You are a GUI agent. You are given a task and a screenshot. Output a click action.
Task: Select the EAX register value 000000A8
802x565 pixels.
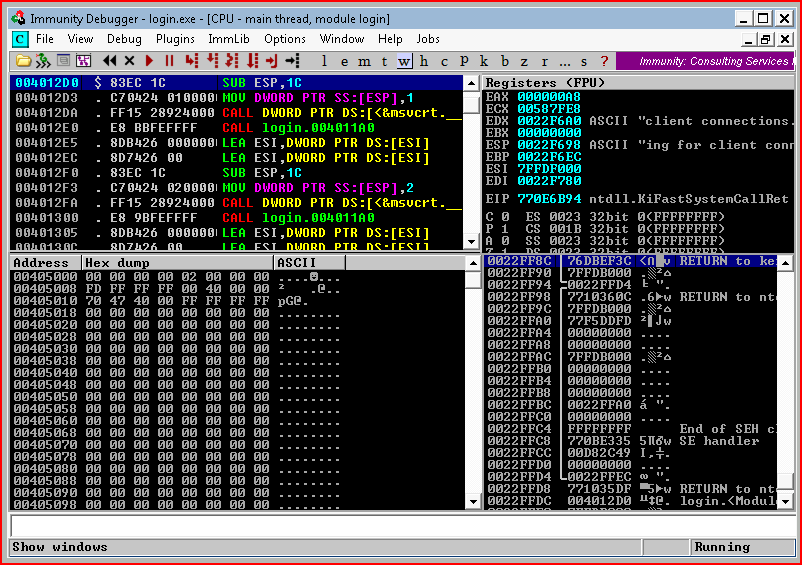pyautogui.click(x=549, y=97)
